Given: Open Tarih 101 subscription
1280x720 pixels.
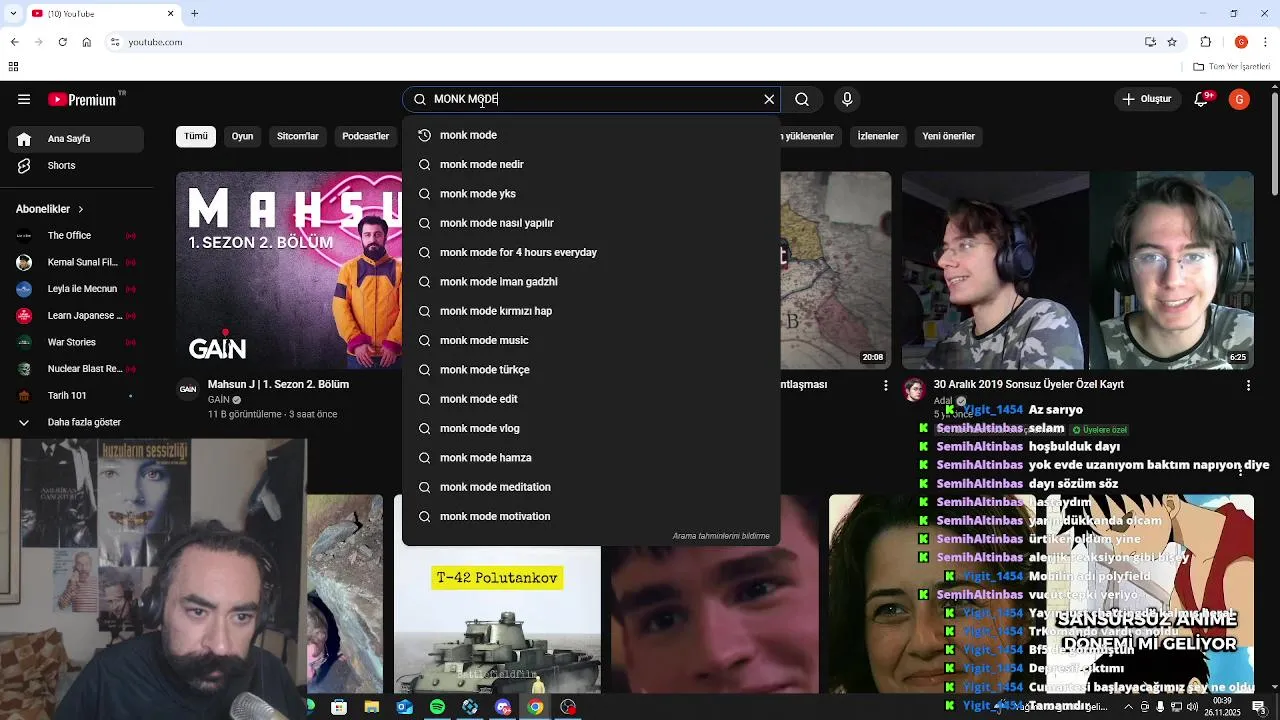Looking at the screenshot, I should (x=75, y=396).
